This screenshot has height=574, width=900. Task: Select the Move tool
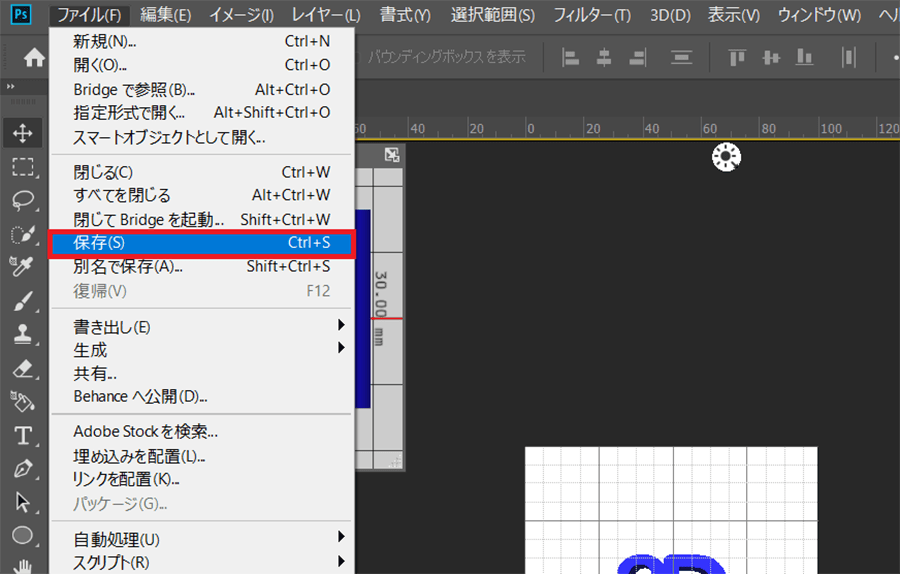(22, 133)
